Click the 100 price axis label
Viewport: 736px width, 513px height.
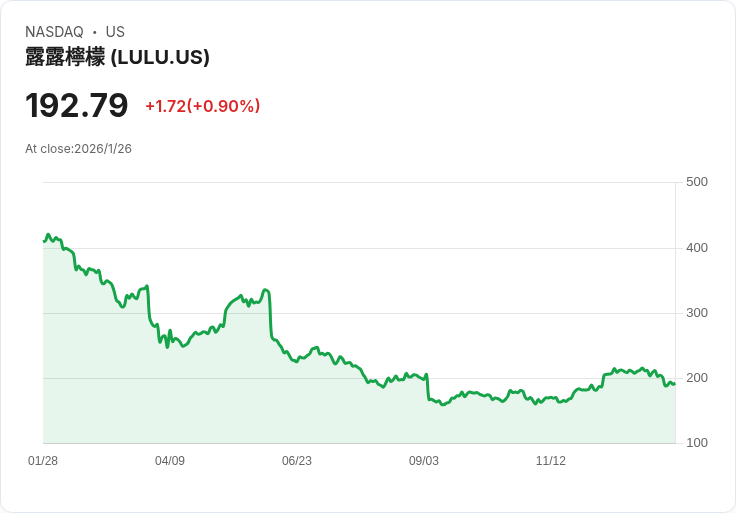tap(697, 442)
